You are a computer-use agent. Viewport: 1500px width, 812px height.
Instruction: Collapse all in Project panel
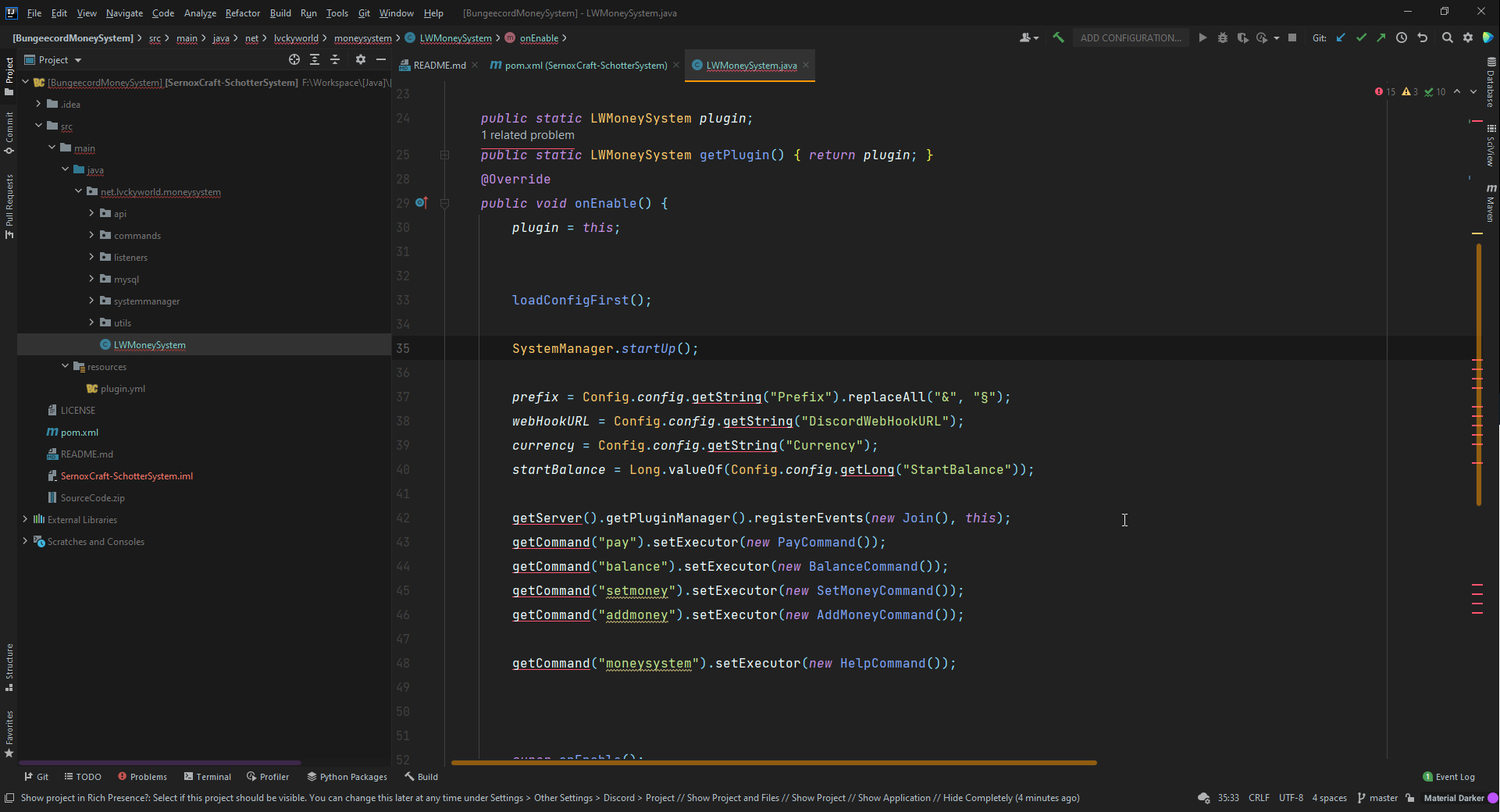click(335, 59)
